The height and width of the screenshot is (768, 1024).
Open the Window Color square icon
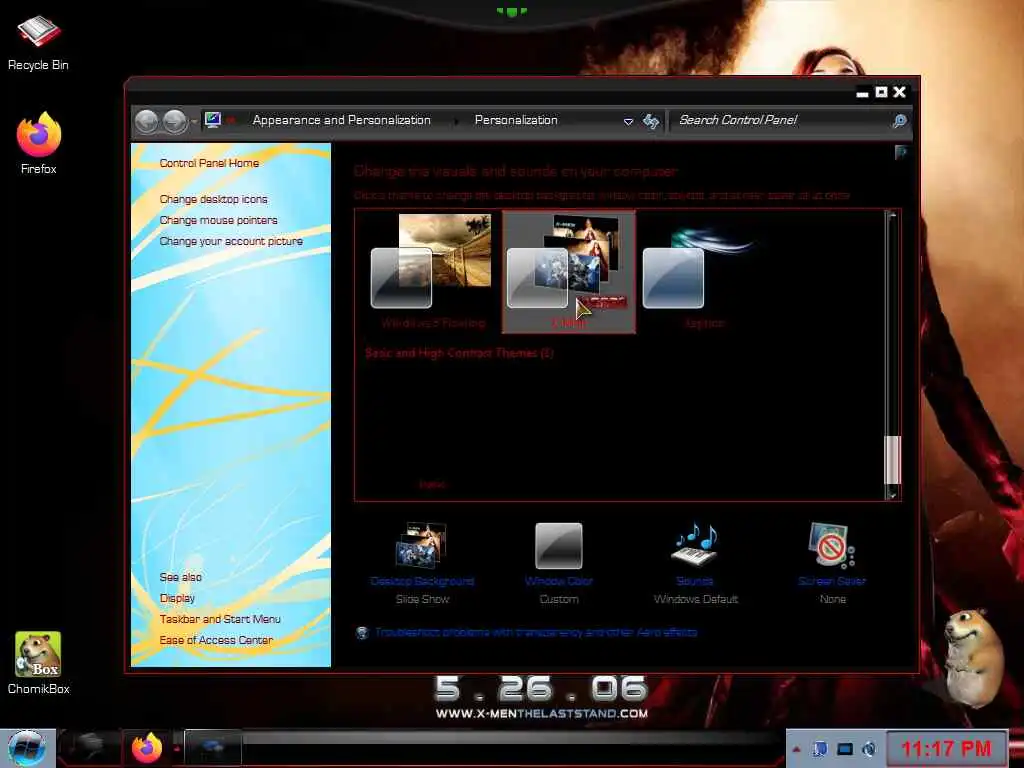558,545
